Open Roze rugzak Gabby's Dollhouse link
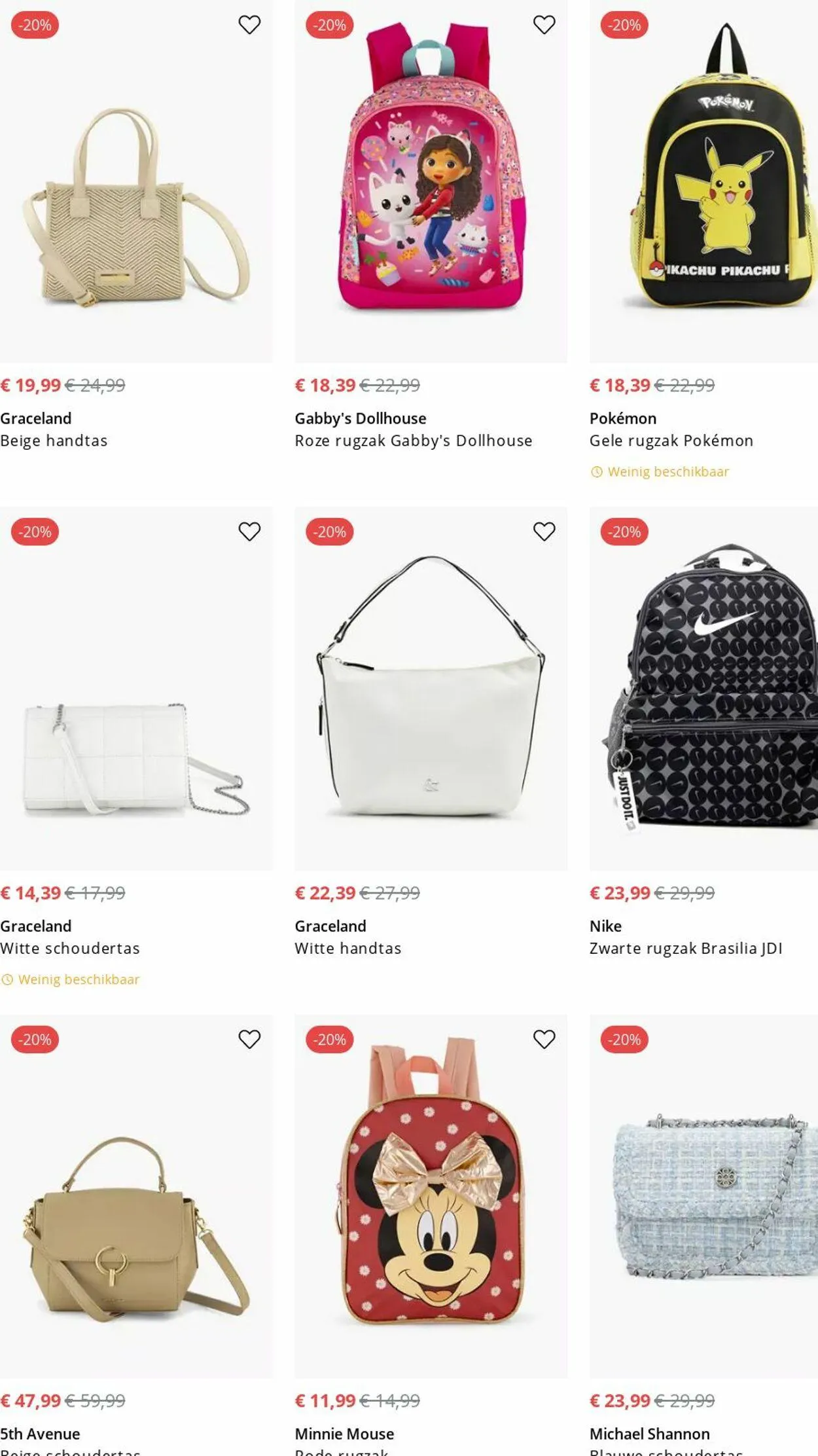The height and width of the screenshot is (1456, 818). click(413, 441)
